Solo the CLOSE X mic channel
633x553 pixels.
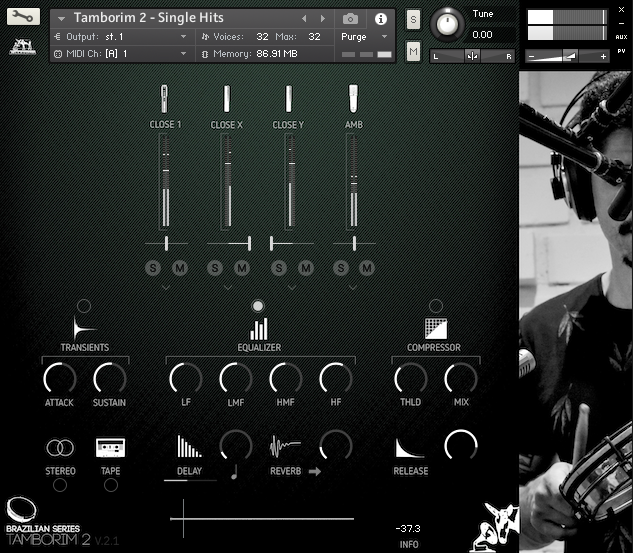[x=215, y=268]
